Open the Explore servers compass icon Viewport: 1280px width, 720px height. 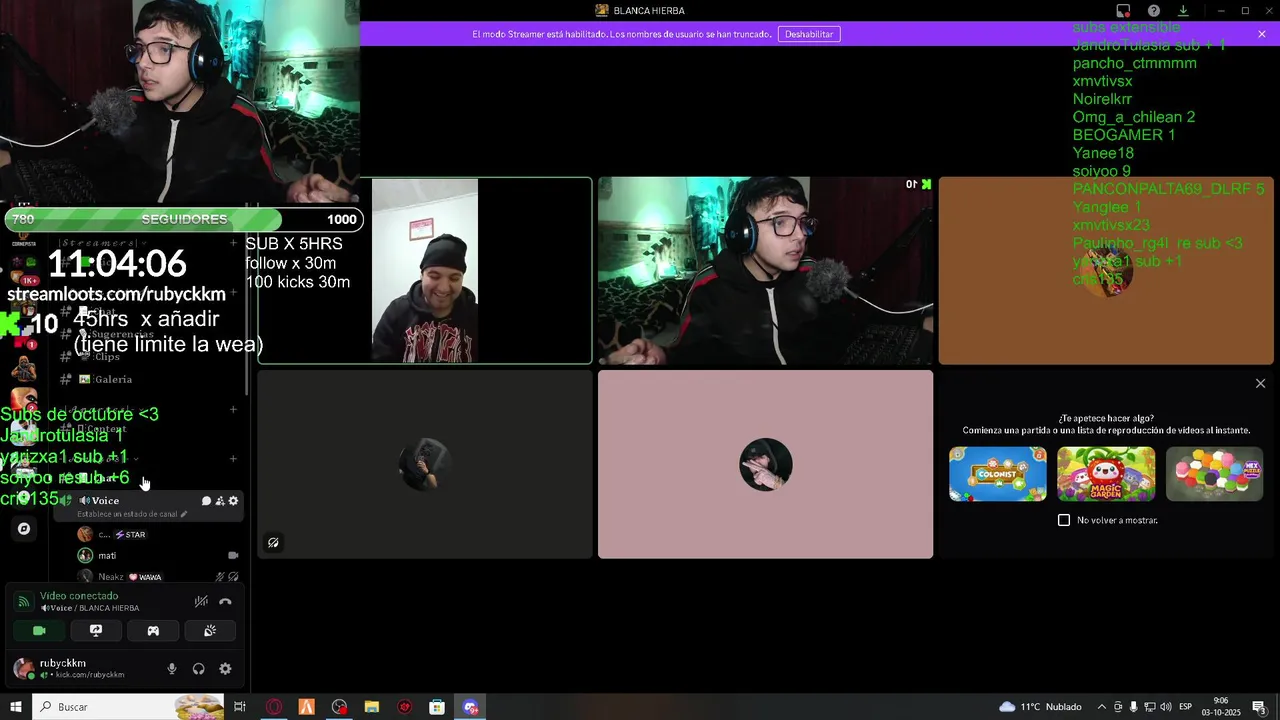pos(24,528)
